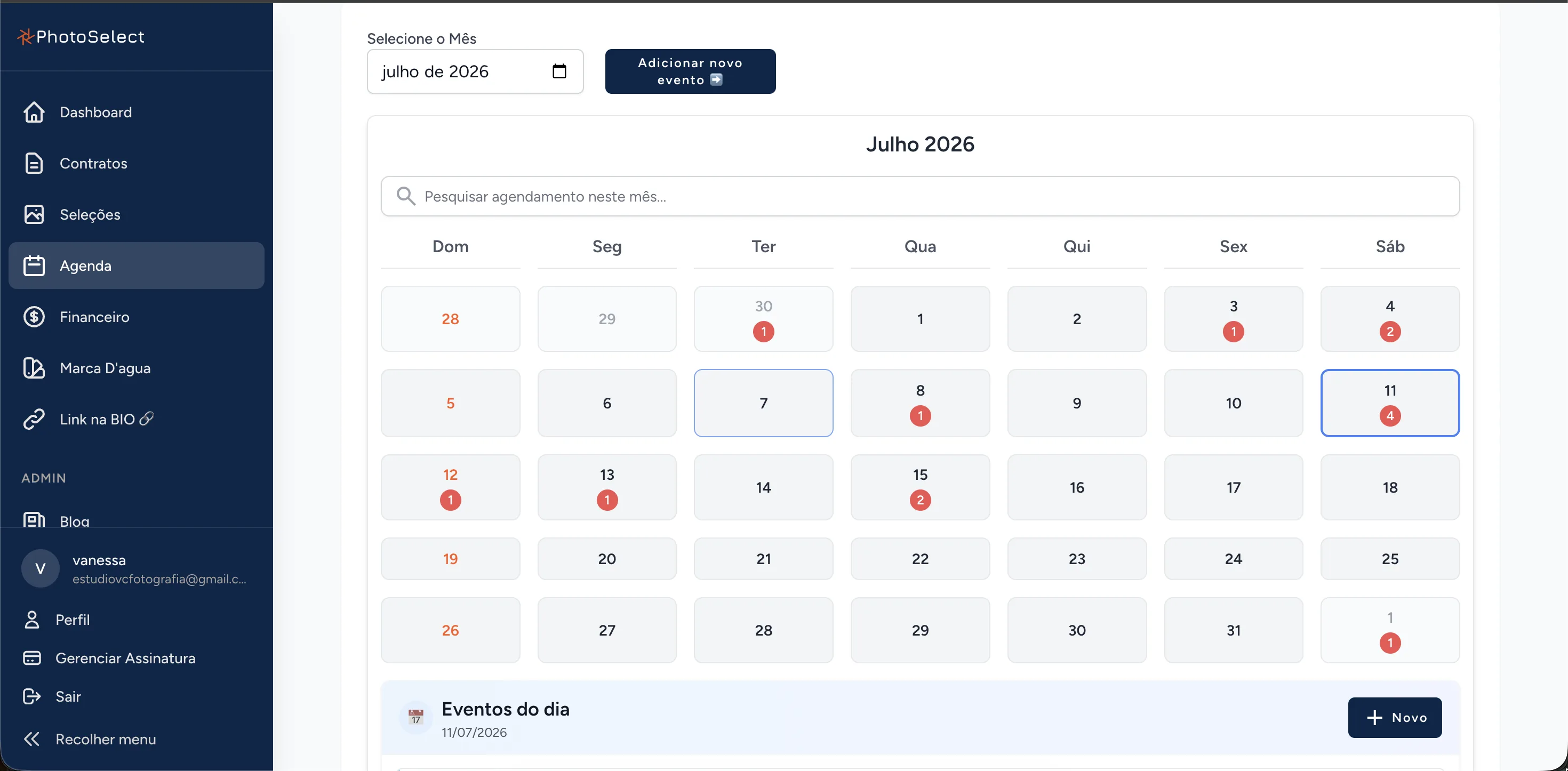Click the ADMIN section label

click(x=44, y=478)
